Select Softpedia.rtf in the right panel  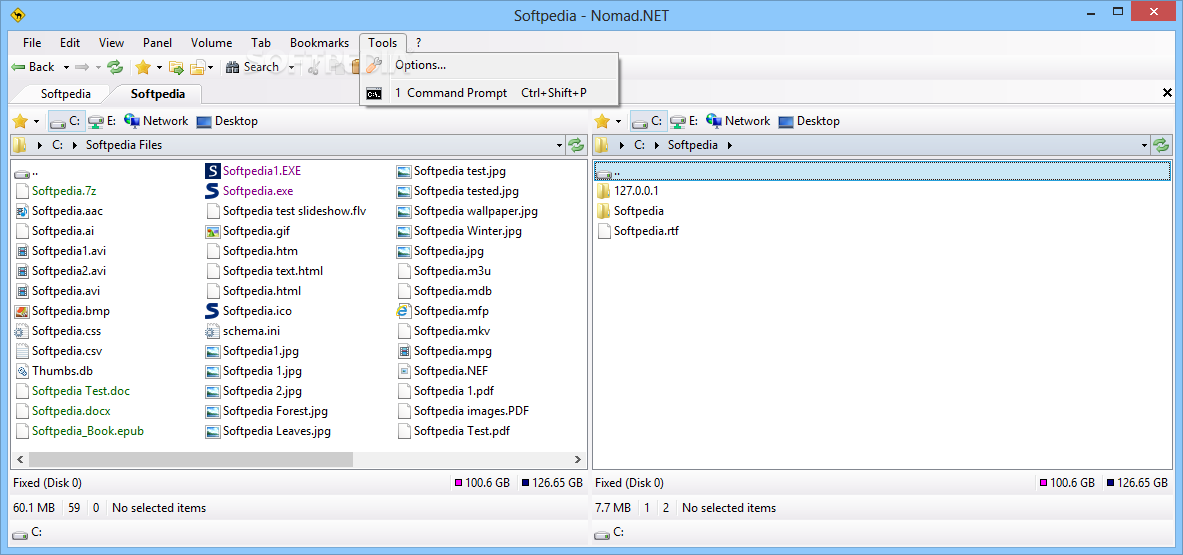[x=638, y=231]
